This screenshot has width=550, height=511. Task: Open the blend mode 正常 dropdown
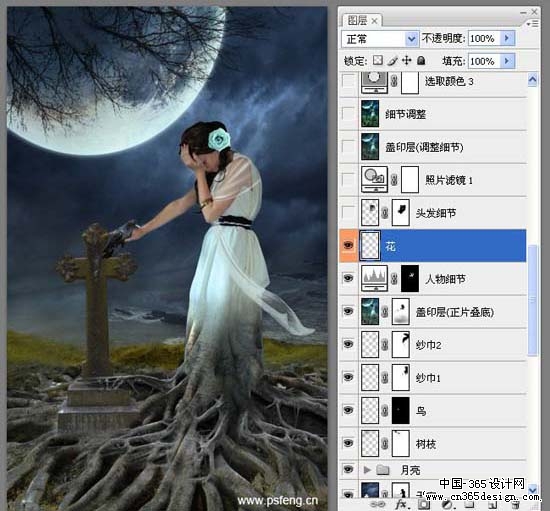tap(380, 38)
